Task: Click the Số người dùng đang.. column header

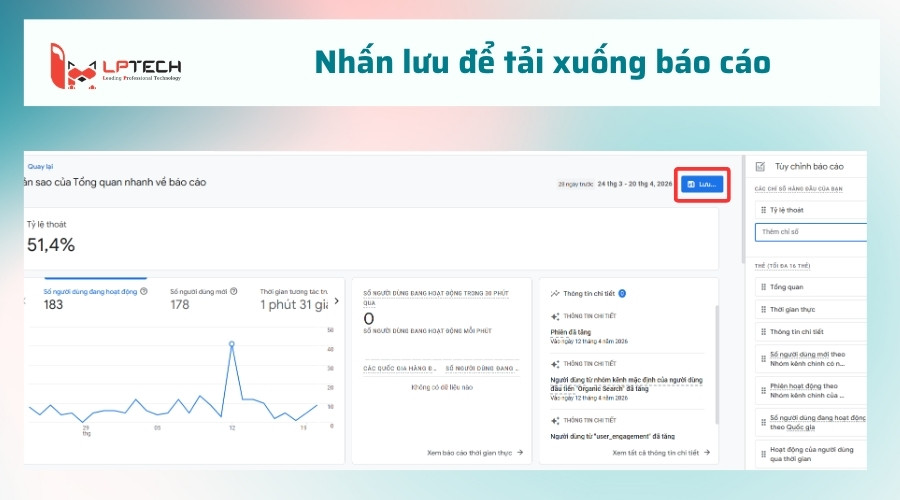Action: [482, 368]
